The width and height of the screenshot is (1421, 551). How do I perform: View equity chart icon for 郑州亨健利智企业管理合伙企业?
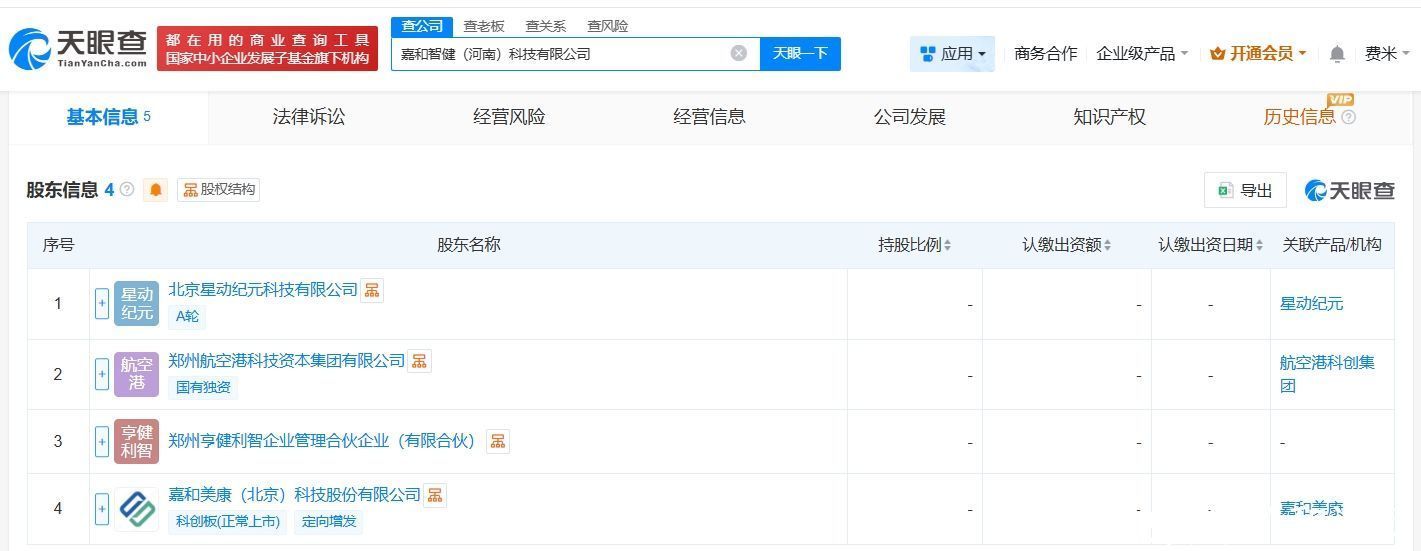[498, 441]
